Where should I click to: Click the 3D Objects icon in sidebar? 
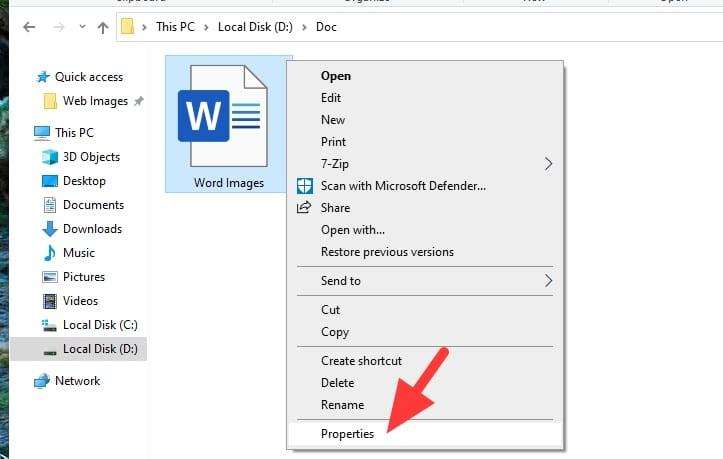(50, 157)
